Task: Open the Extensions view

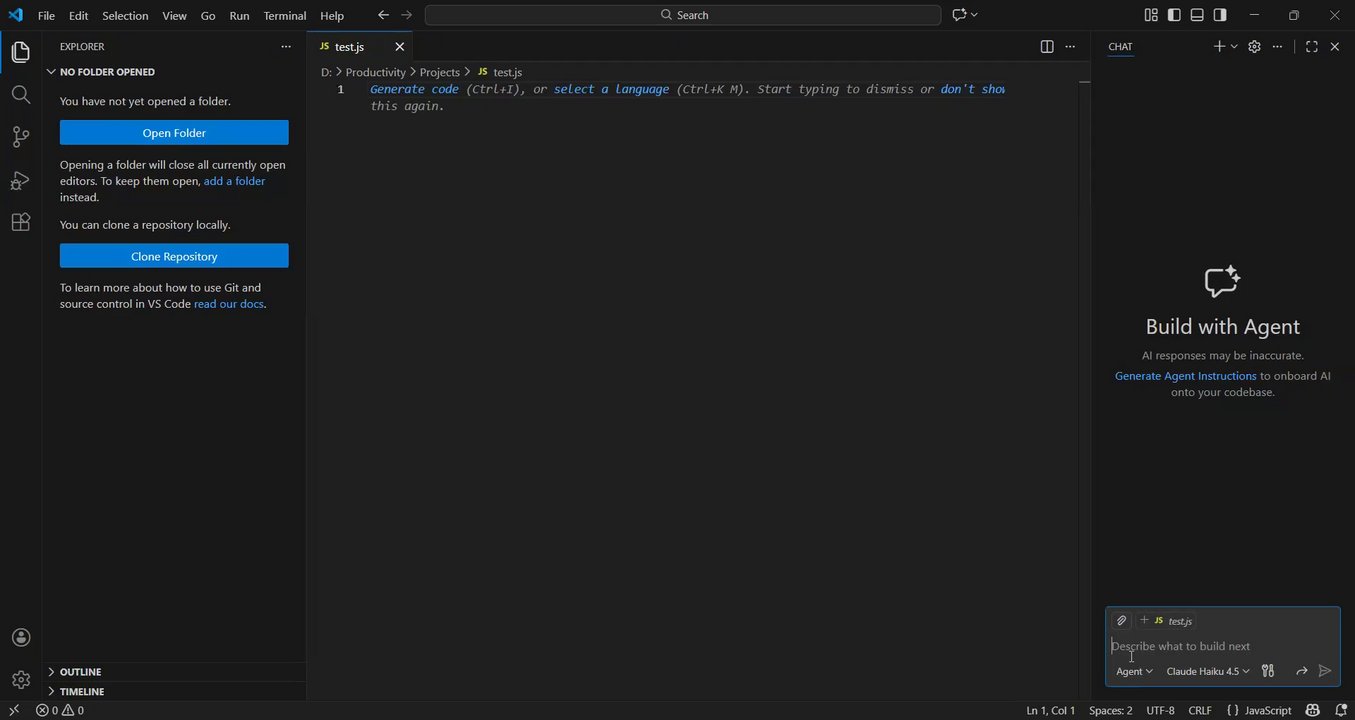Action: coord(20,222)
